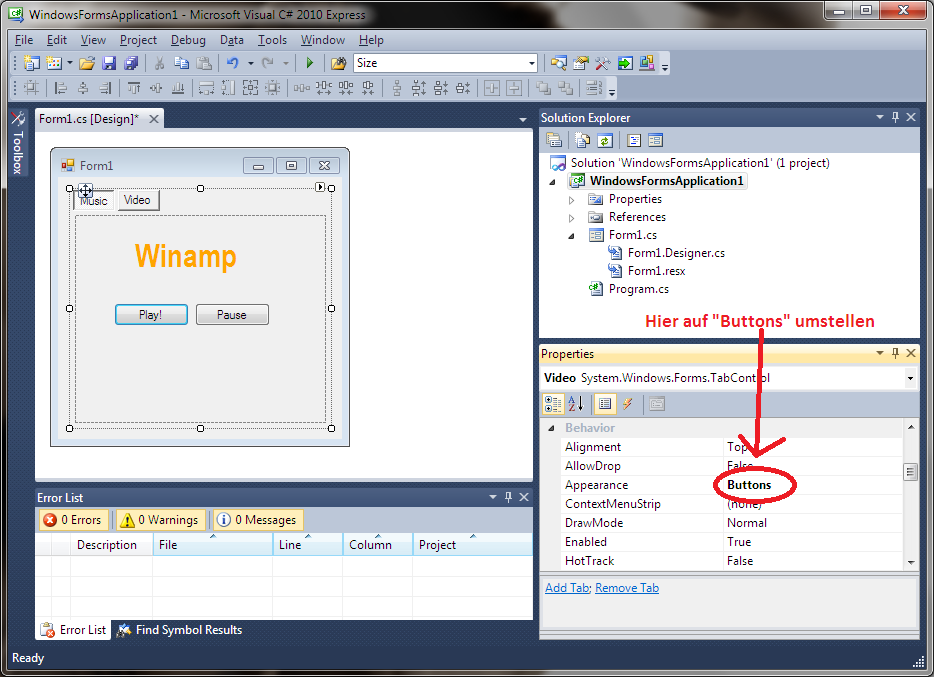Click the HotTrack property row
This screenshot has width=934, height=677.
(733, 561)
